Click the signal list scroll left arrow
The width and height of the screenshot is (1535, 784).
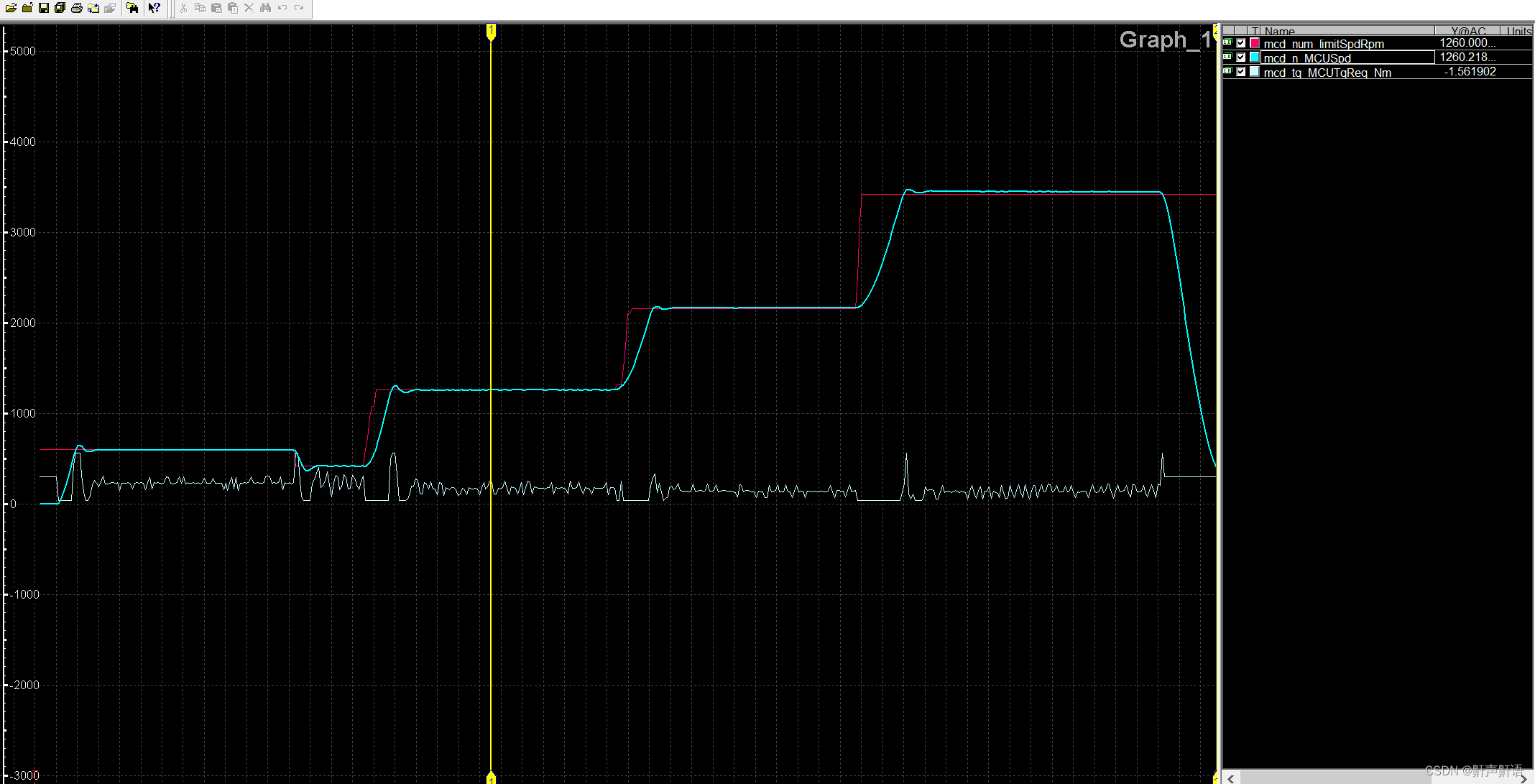1231,778
